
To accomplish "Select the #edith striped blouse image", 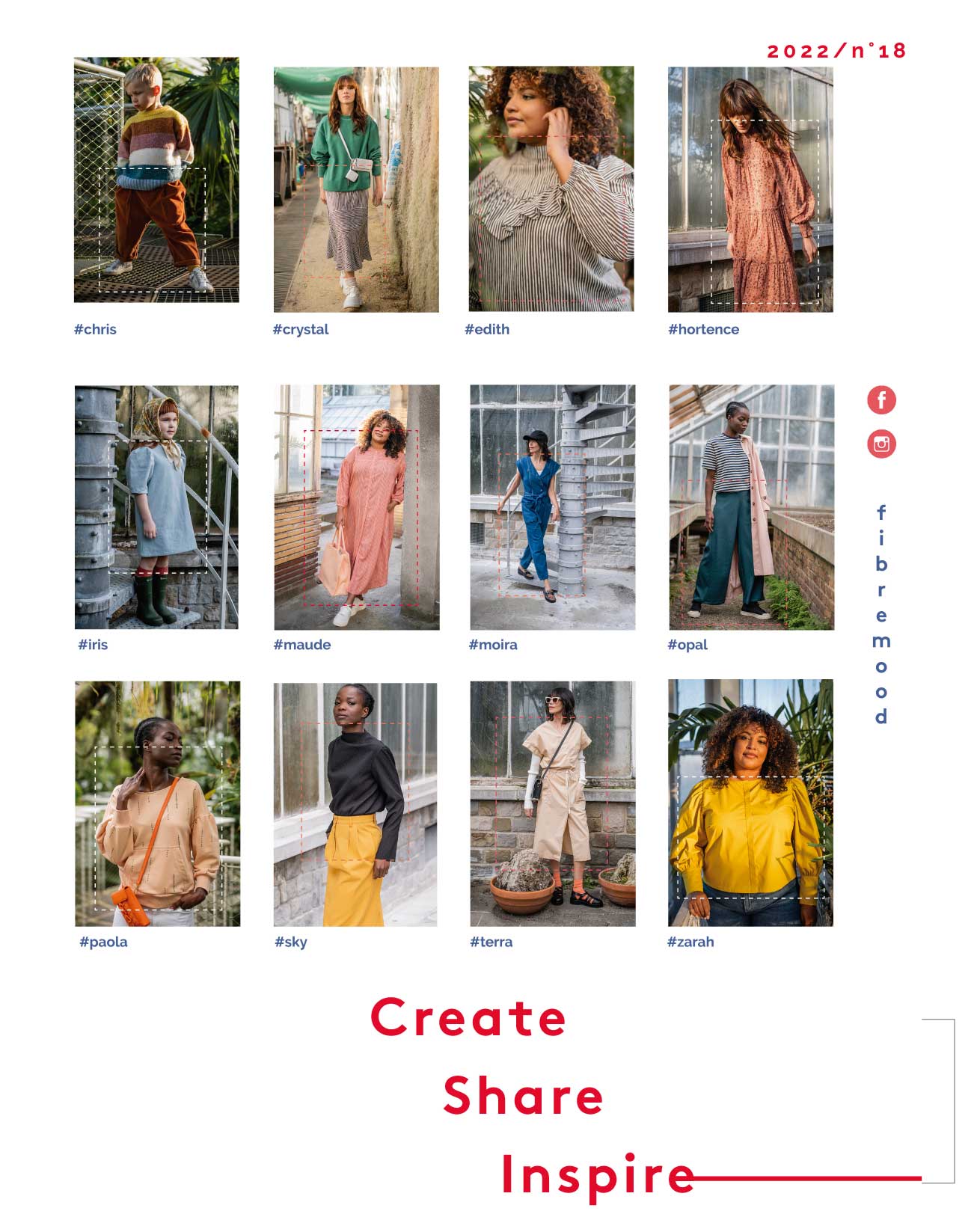I will point(551,189).
